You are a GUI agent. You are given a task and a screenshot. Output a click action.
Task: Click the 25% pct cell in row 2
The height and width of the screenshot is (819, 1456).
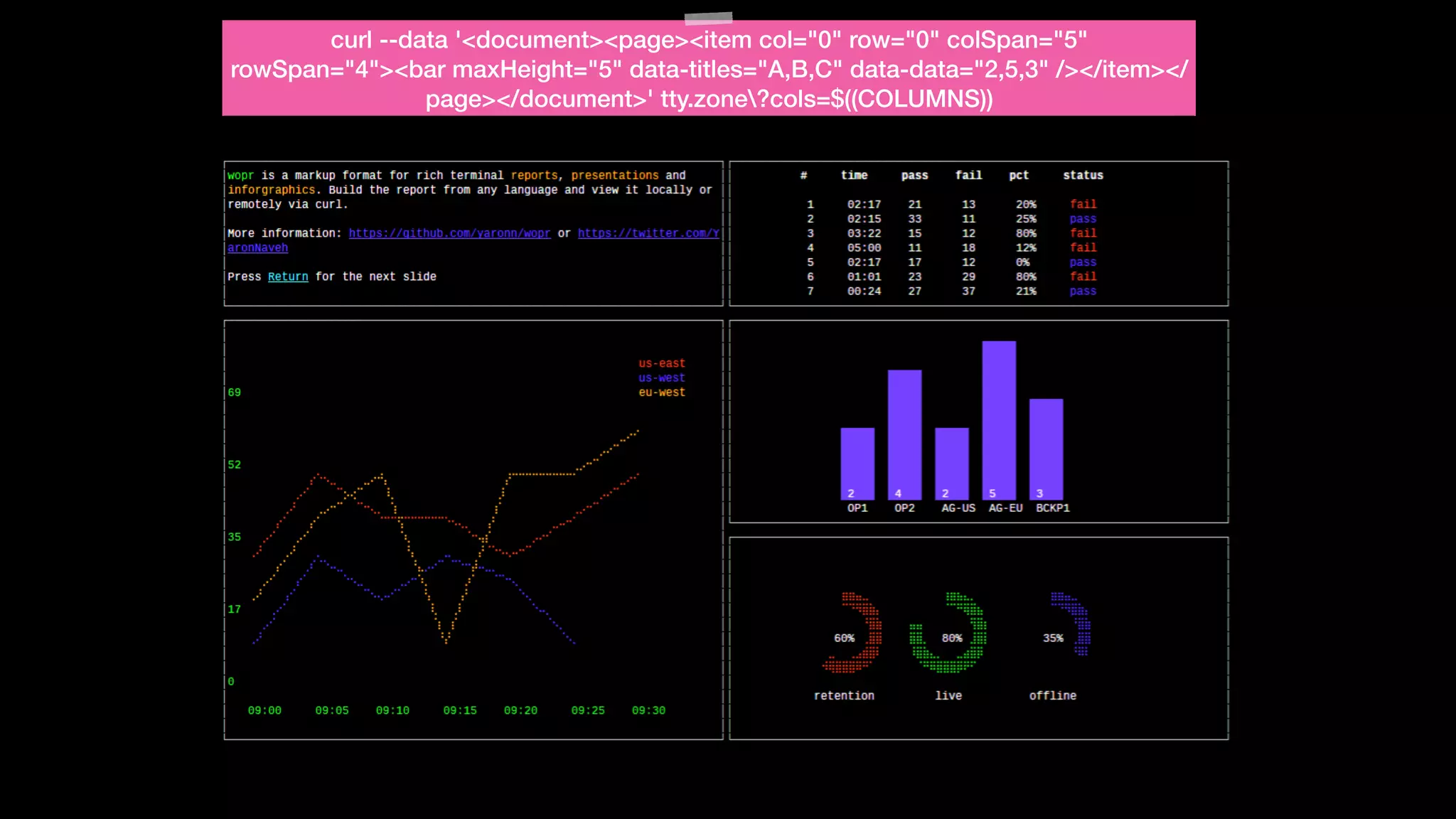1026,219
